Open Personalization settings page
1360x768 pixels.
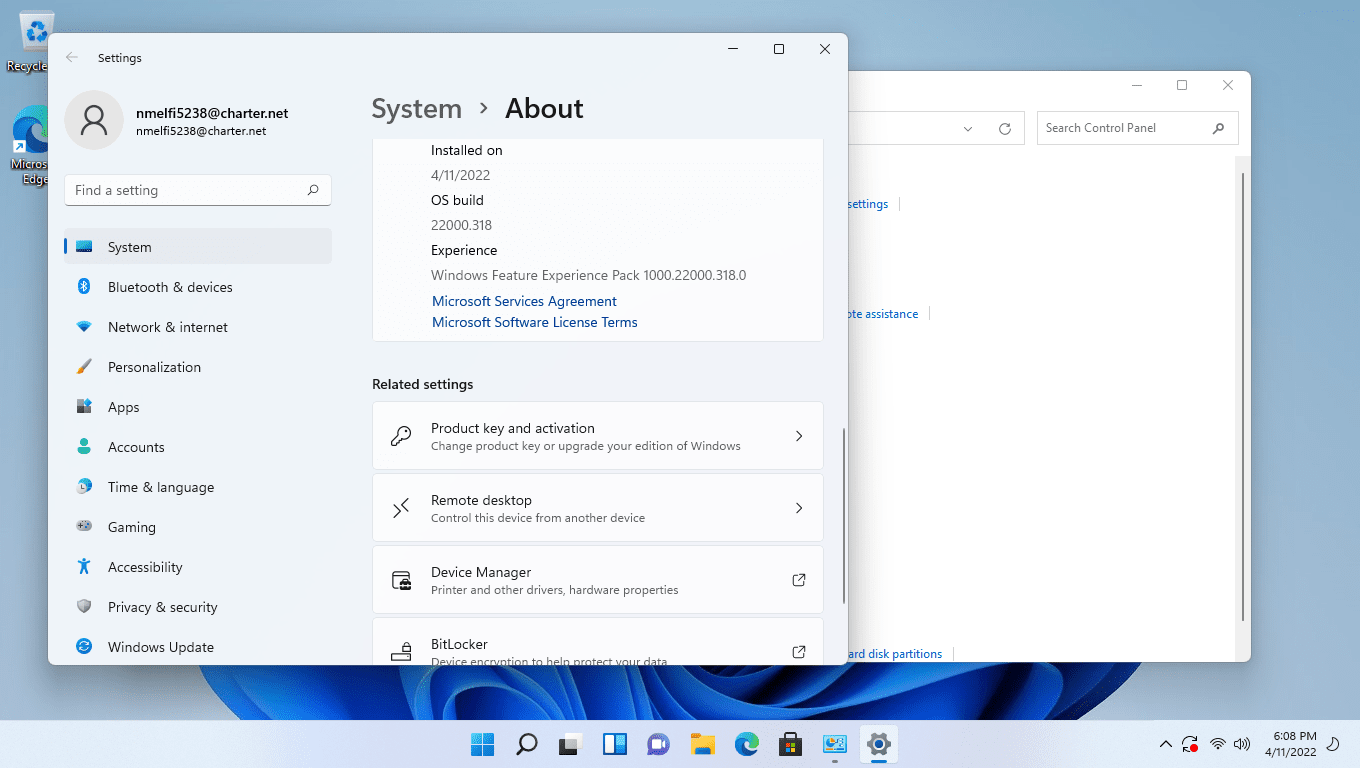[198, 367]
